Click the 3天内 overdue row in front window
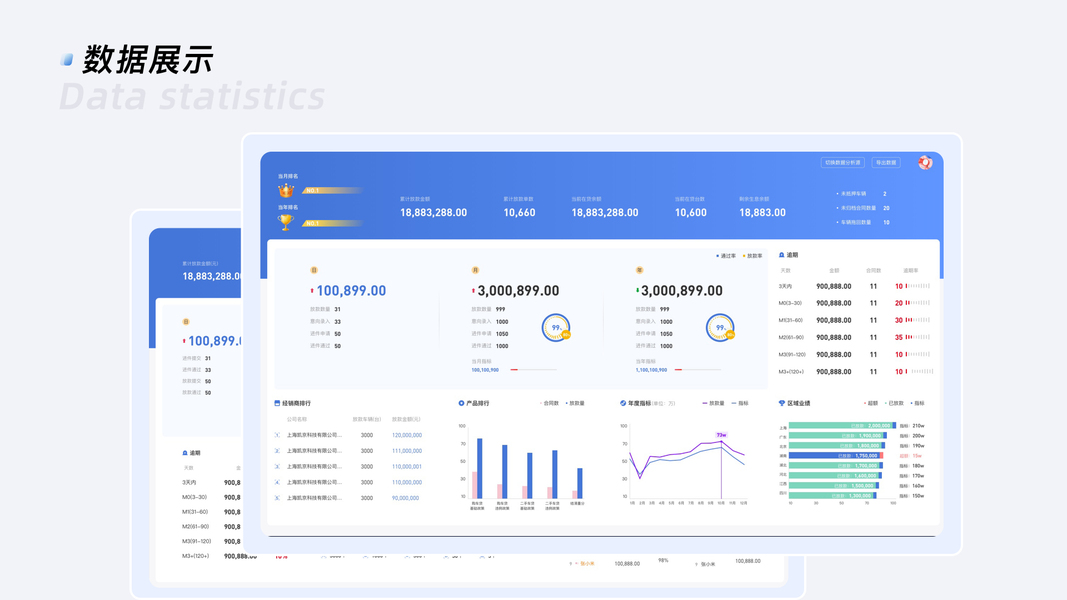Image resolution: width=1067 pixels, height=600 pixels. (855, 286)
